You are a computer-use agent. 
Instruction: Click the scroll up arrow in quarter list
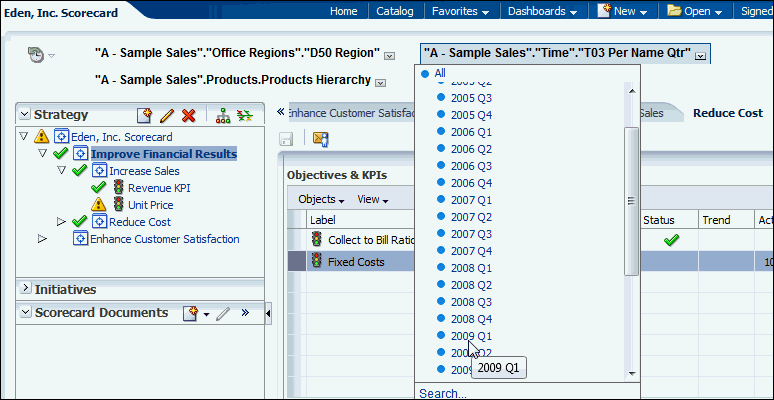tap(631, 91)
